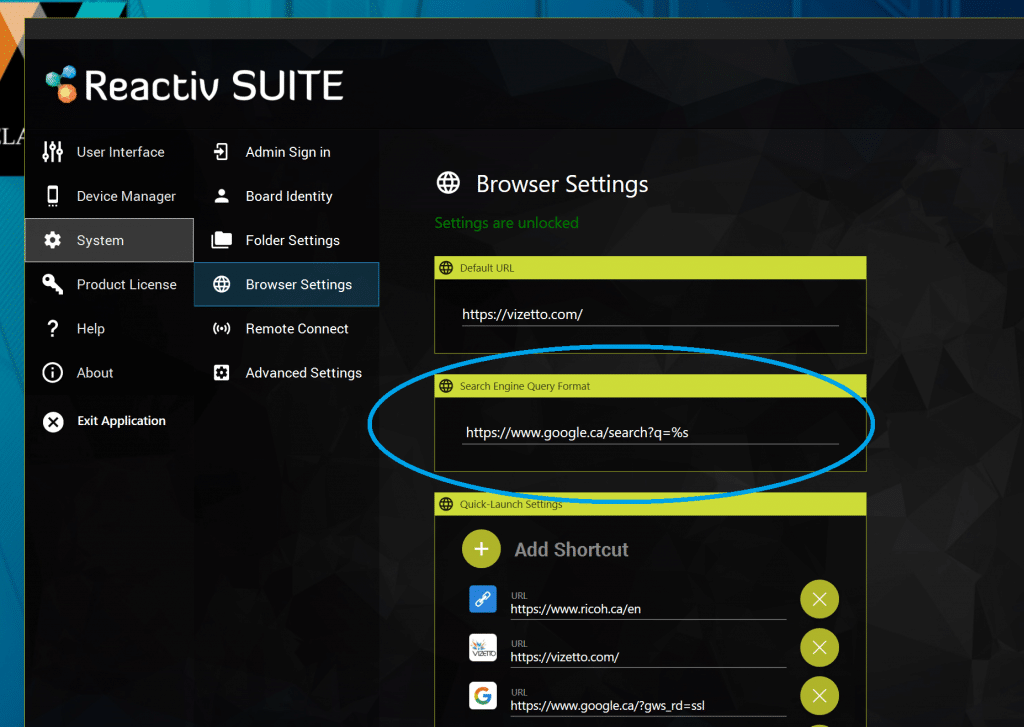The image size is (1024, 727).
Task: Click the Quick-Launch Settings header
Action: pos(650,504)
